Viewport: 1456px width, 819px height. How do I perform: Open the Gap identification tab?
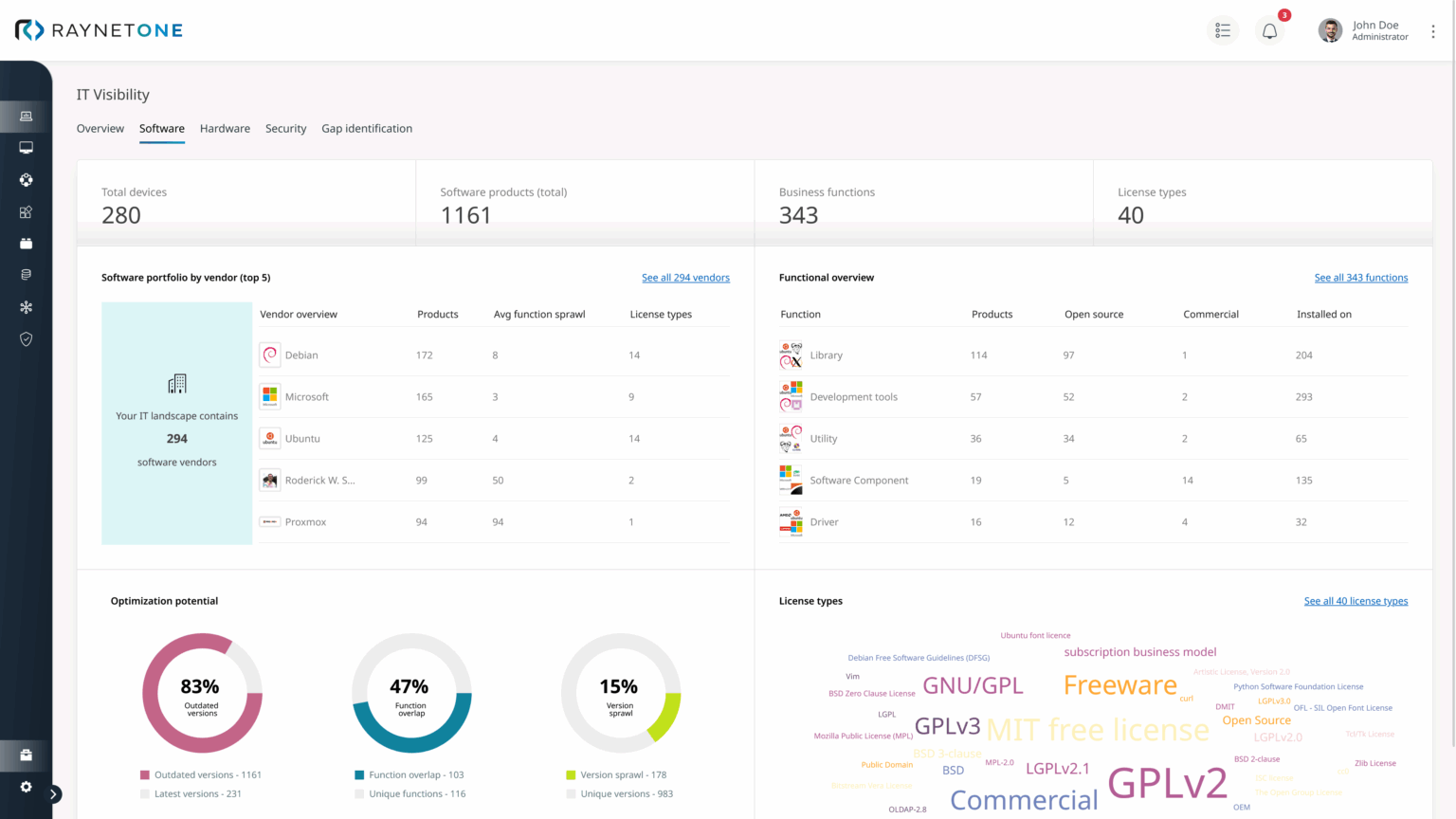[367, 128]
